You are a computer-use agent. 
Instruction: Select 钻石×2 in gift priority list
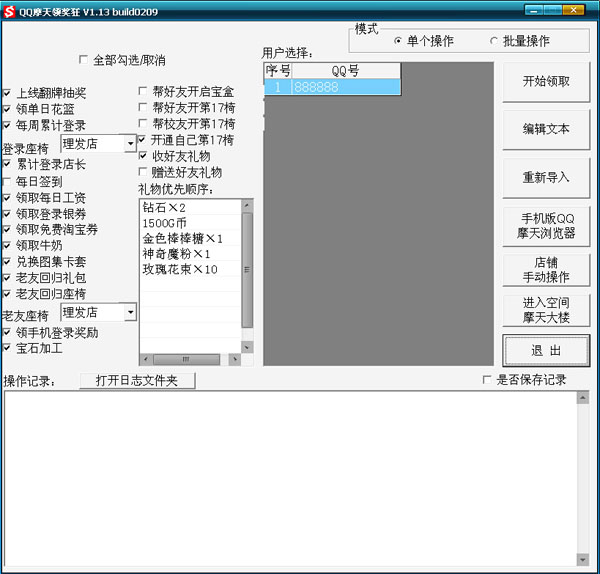point(191,207)
